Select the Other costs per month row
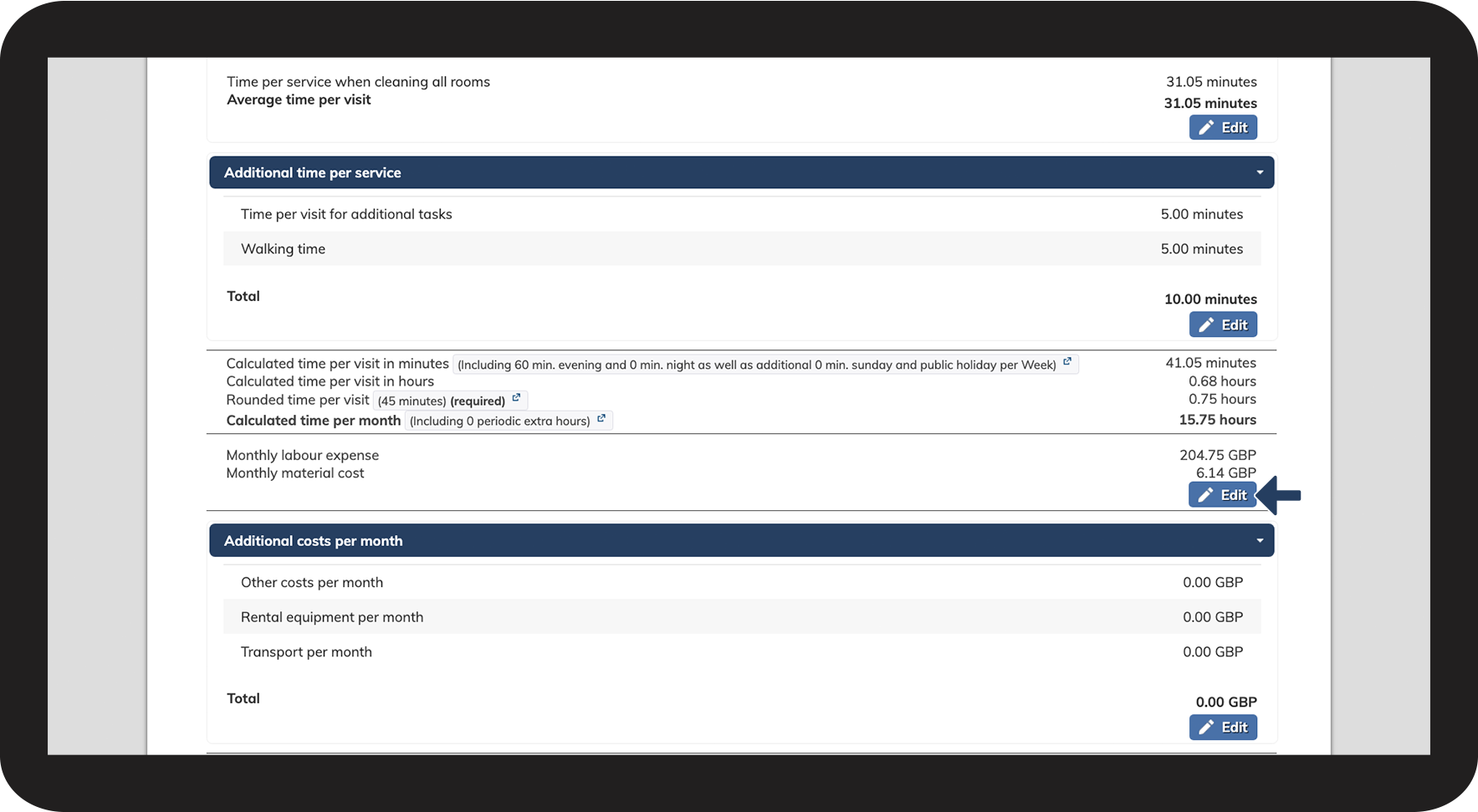Screen dimensions: 1478x812 click(x=741, y=582)
